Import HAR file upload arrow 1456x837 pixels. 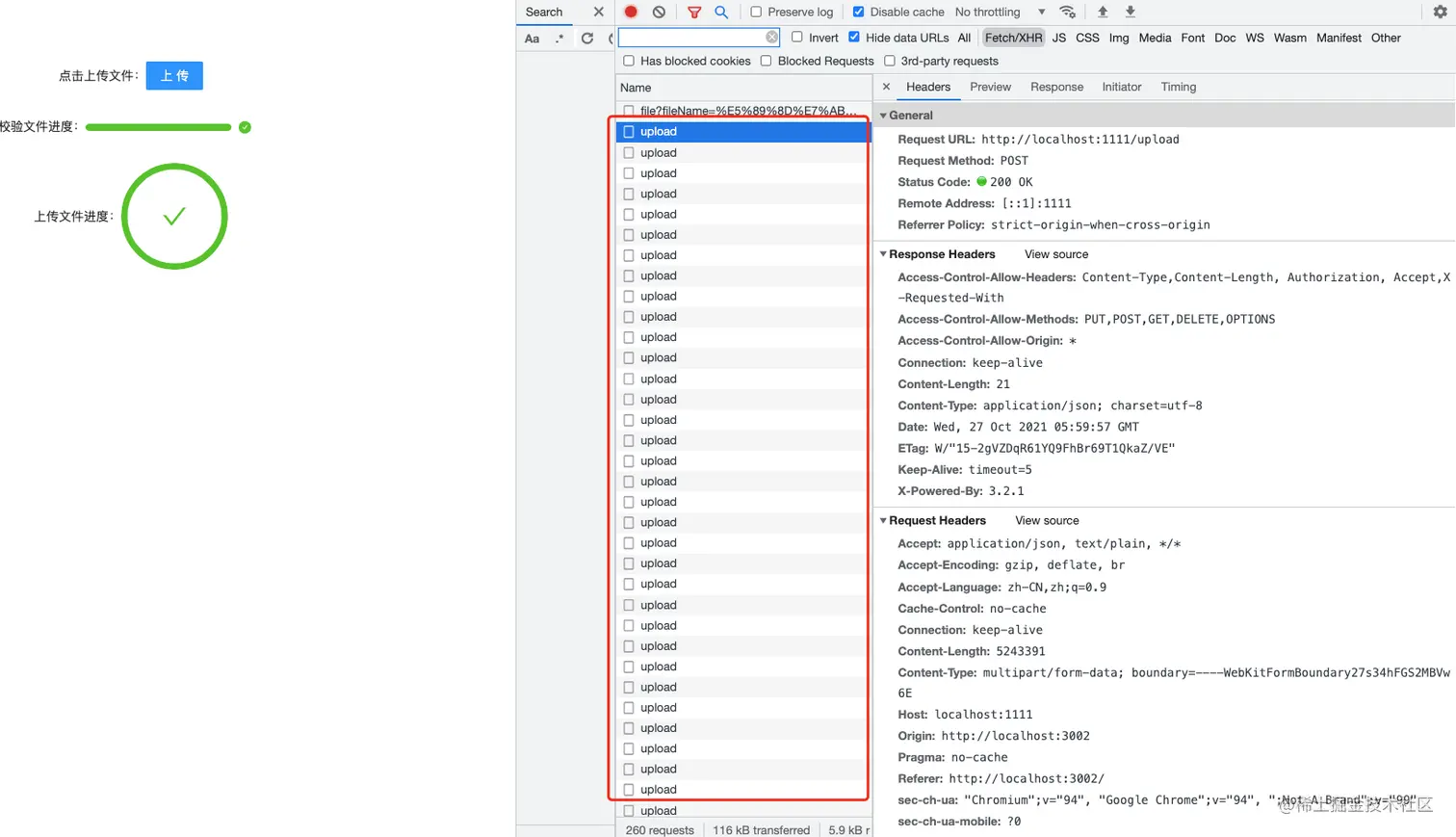[1103, 12]
